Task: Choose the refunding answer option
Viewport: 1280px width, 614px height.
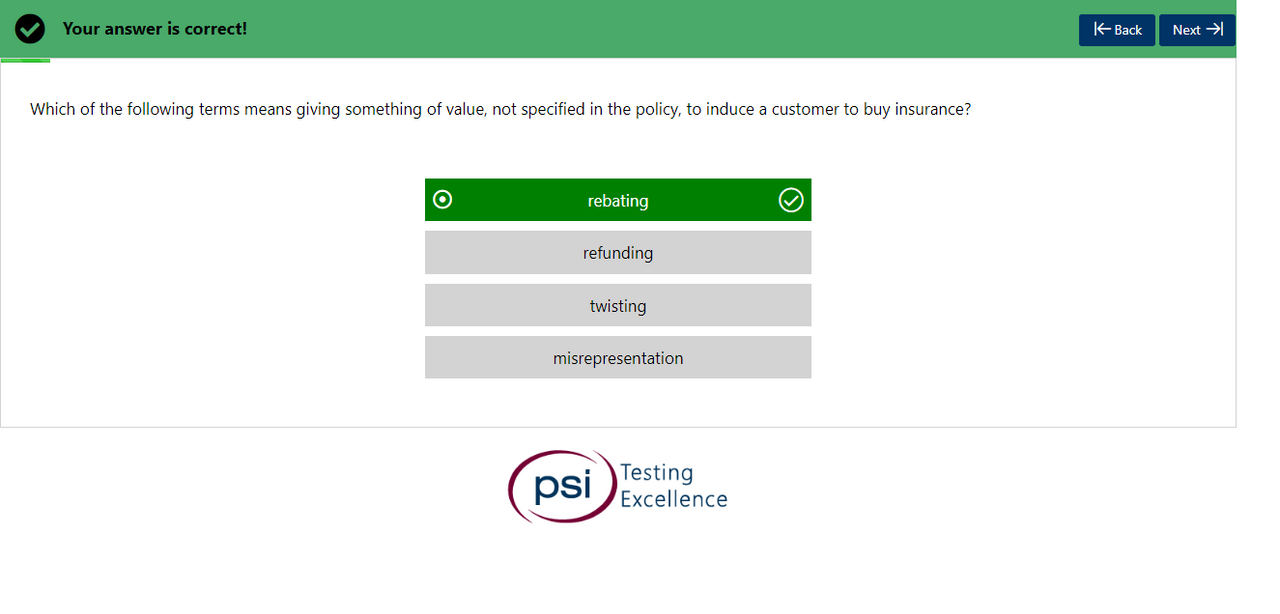Action: [617, 253]
